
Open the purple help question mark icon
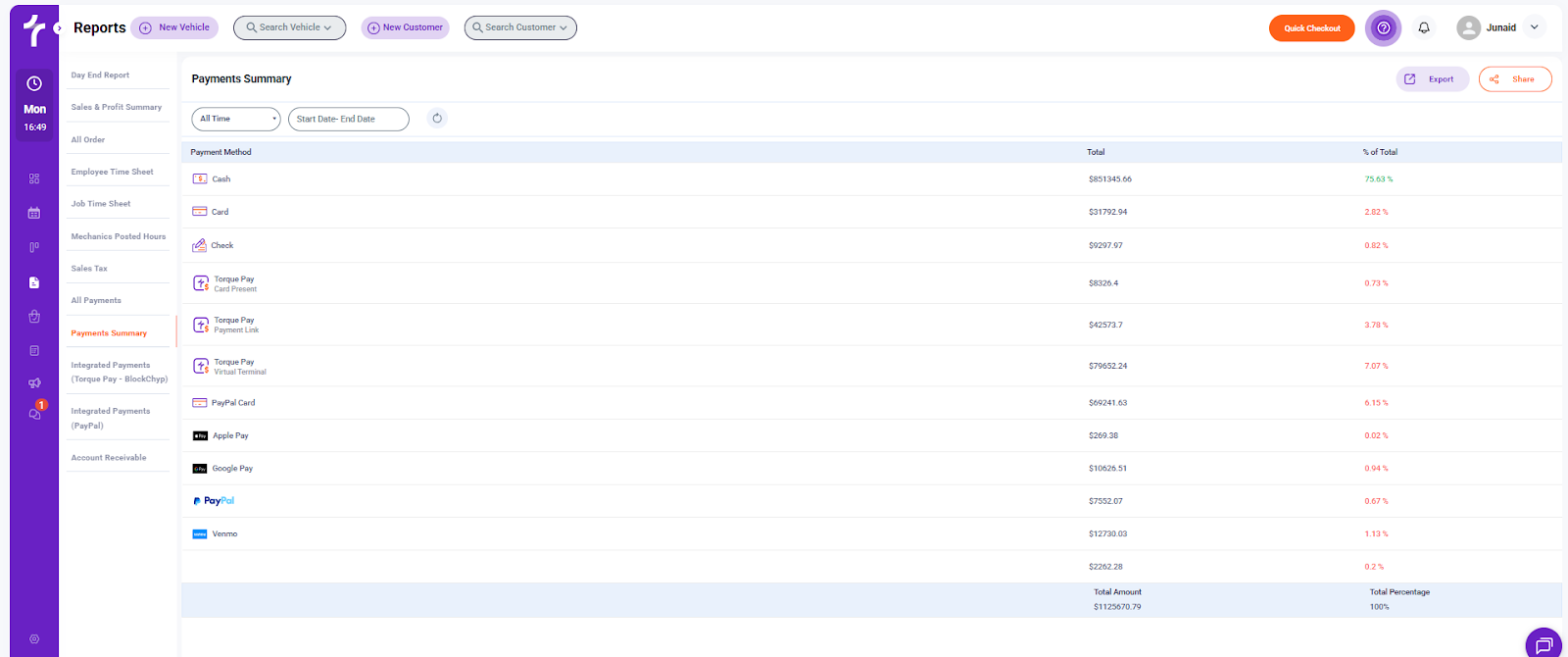(1383, 28)
